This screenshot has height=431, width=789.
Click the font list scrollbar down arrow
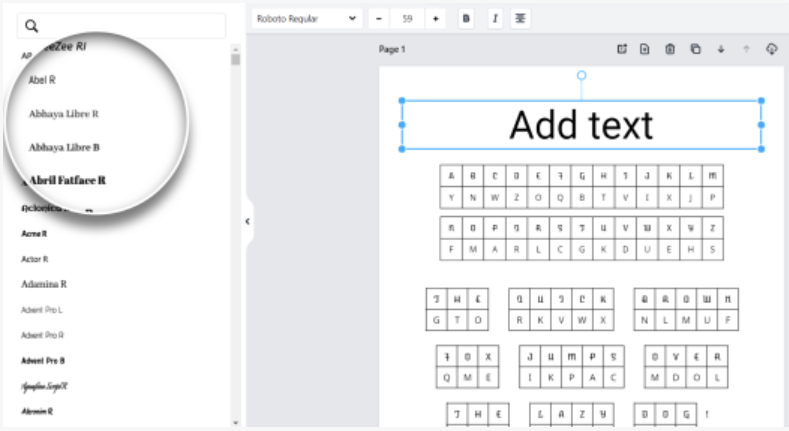[235, 423]
